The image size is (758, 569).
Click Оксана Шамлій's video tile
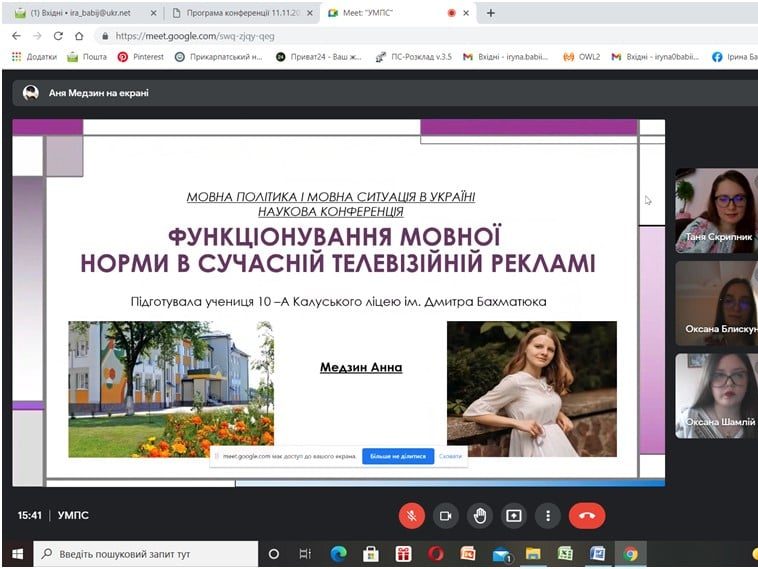(716, 395)
